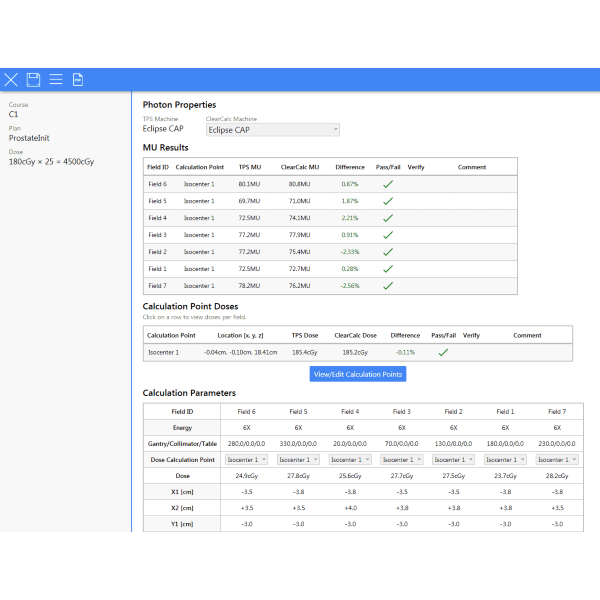Image resolution: width=600 pixels, height=600 pixels.
Task: Click the Gantry/Collimator/Table row header
Action: coord(182,444)
